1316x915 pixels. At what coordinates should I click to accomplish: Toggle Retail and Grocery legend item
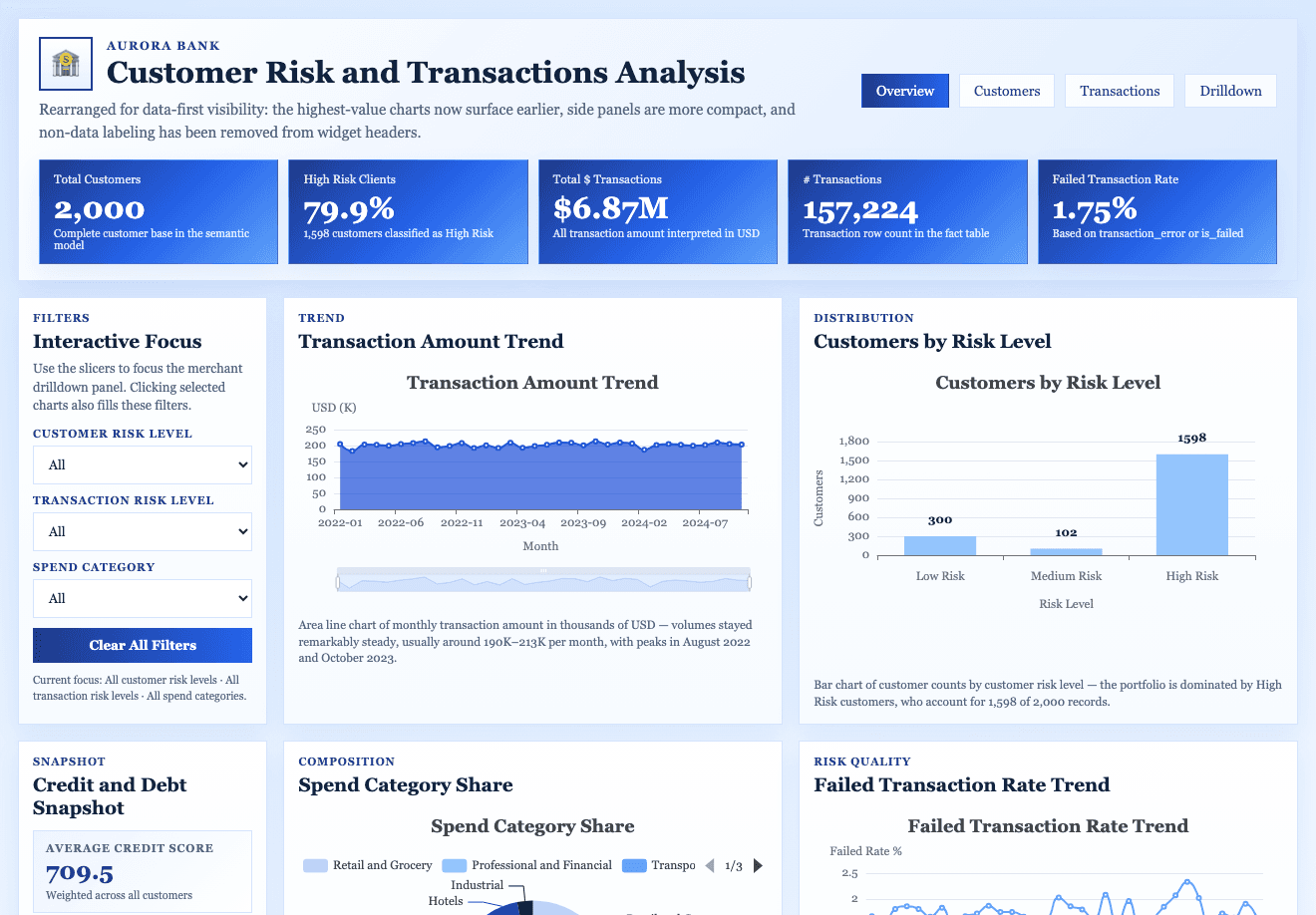point(368,865)
